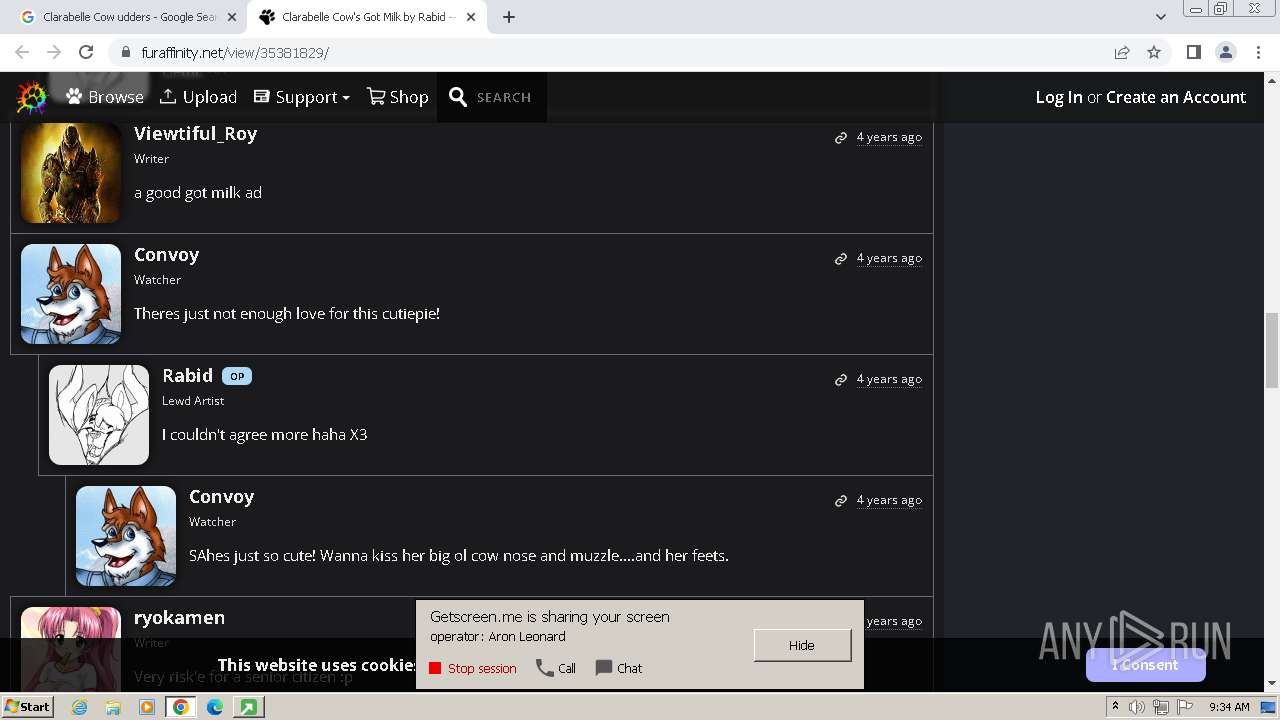Click the view site information lock icon
Viewport: 1280px width, 720px height.
[x=125, y=52]
